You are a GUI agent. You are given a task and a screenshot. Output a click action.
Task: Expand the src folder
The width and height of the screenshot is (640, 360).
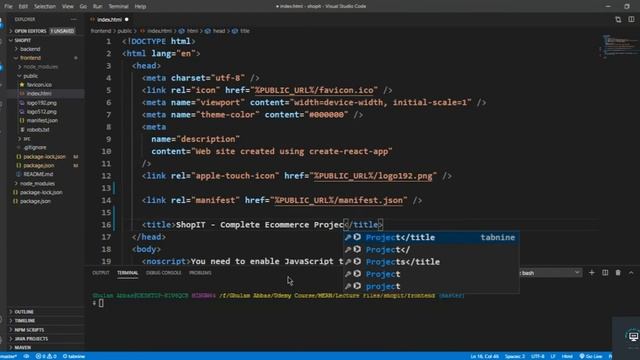point(27,139)
